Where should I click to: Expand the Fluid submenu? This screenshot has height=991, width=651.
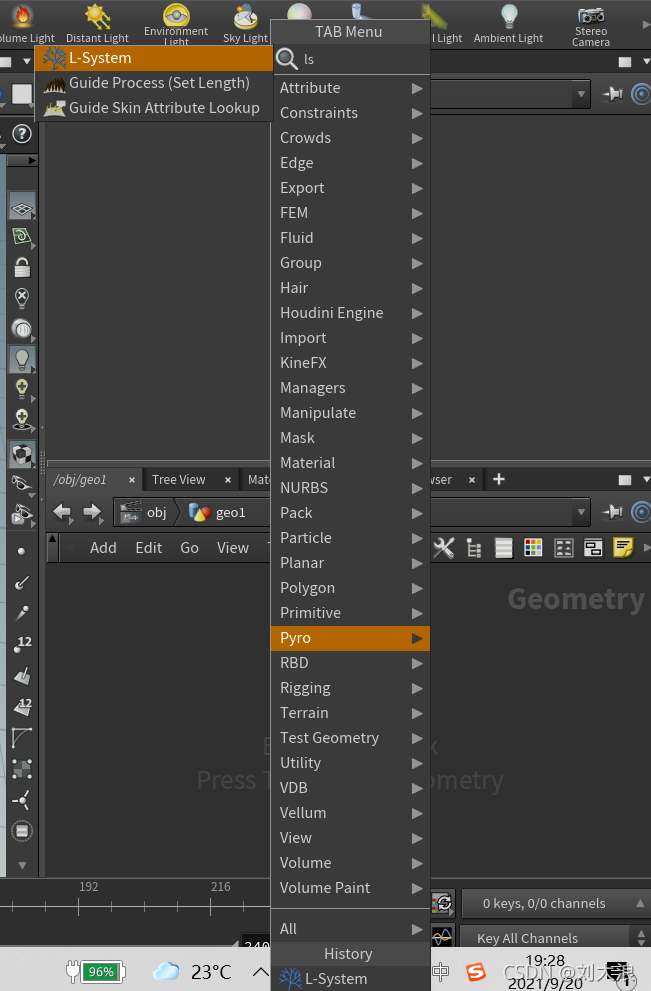[350, 238]
